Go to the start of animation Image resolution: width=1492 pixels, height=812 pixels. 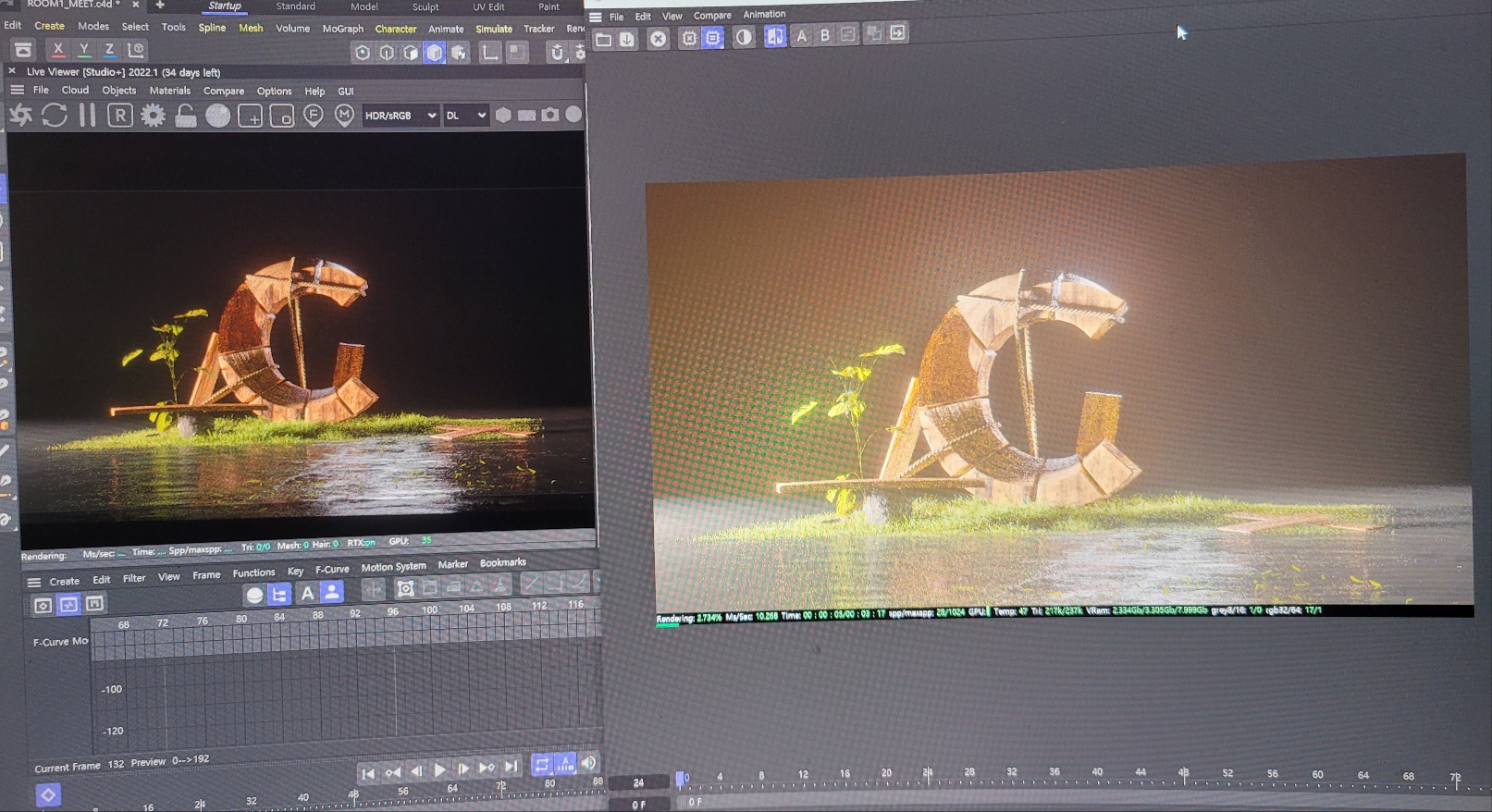[x=368, y=773]
